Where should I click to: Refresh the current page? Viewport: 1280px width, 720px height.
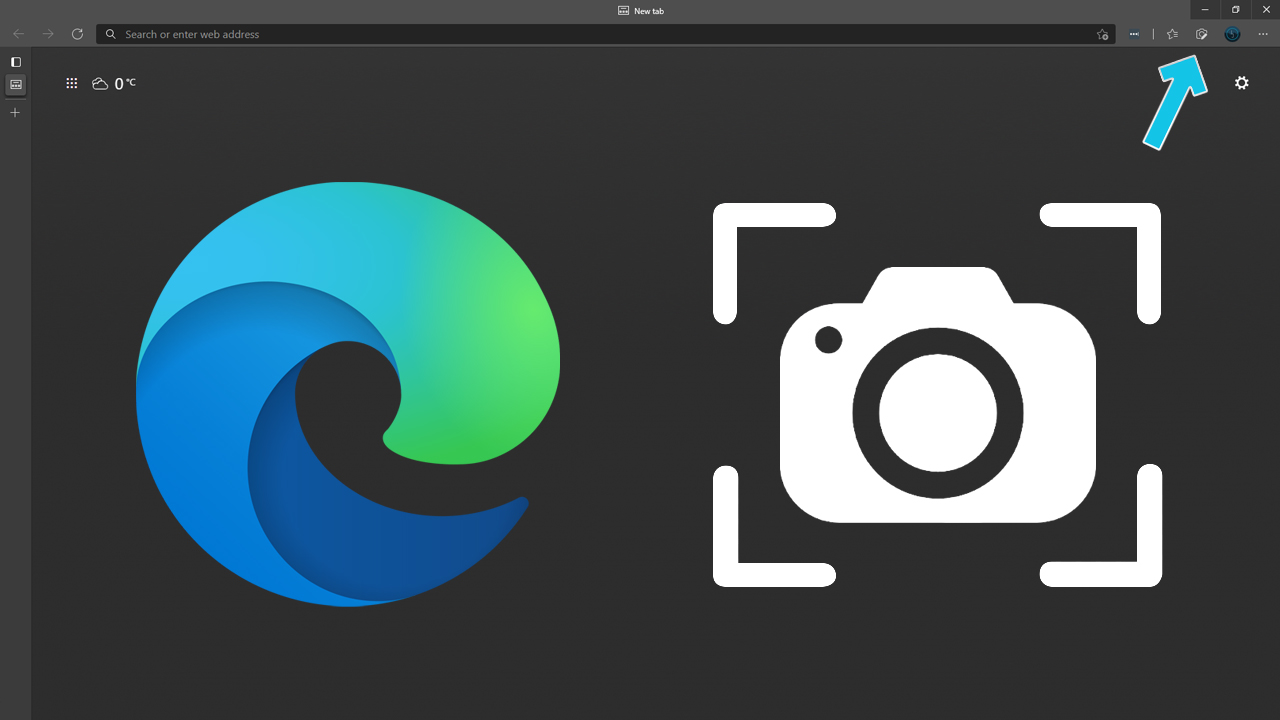pos(77,34)
